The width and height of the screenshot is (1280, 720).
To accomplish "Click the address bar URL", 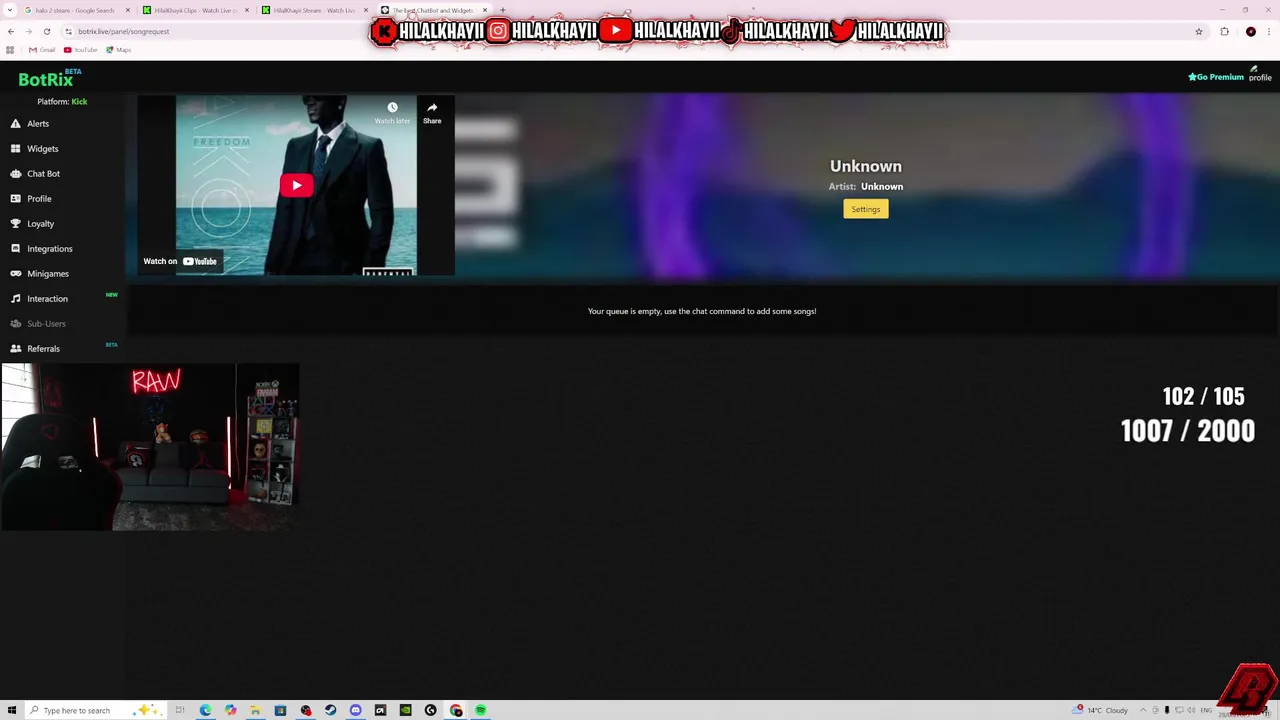I will click(124, 31).
